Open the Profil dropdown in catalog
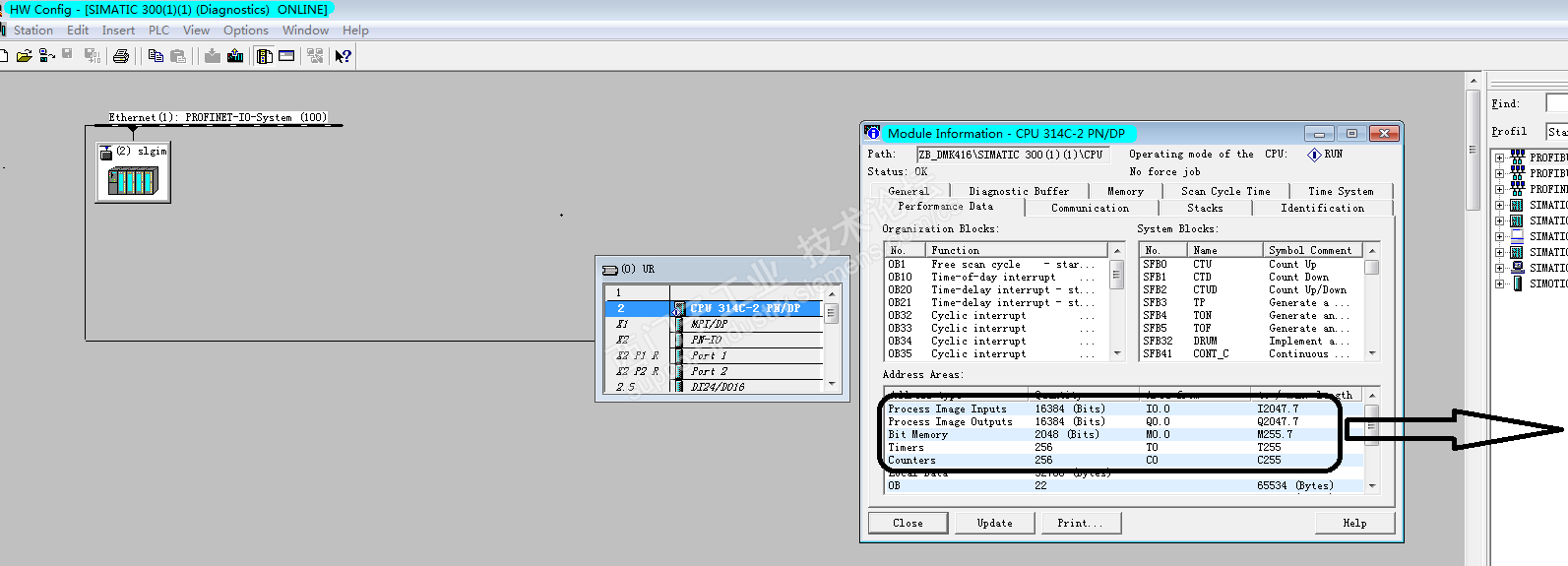Viewport: 1568px width, 566px height. pyautogui.click(x=1556, y=131)
